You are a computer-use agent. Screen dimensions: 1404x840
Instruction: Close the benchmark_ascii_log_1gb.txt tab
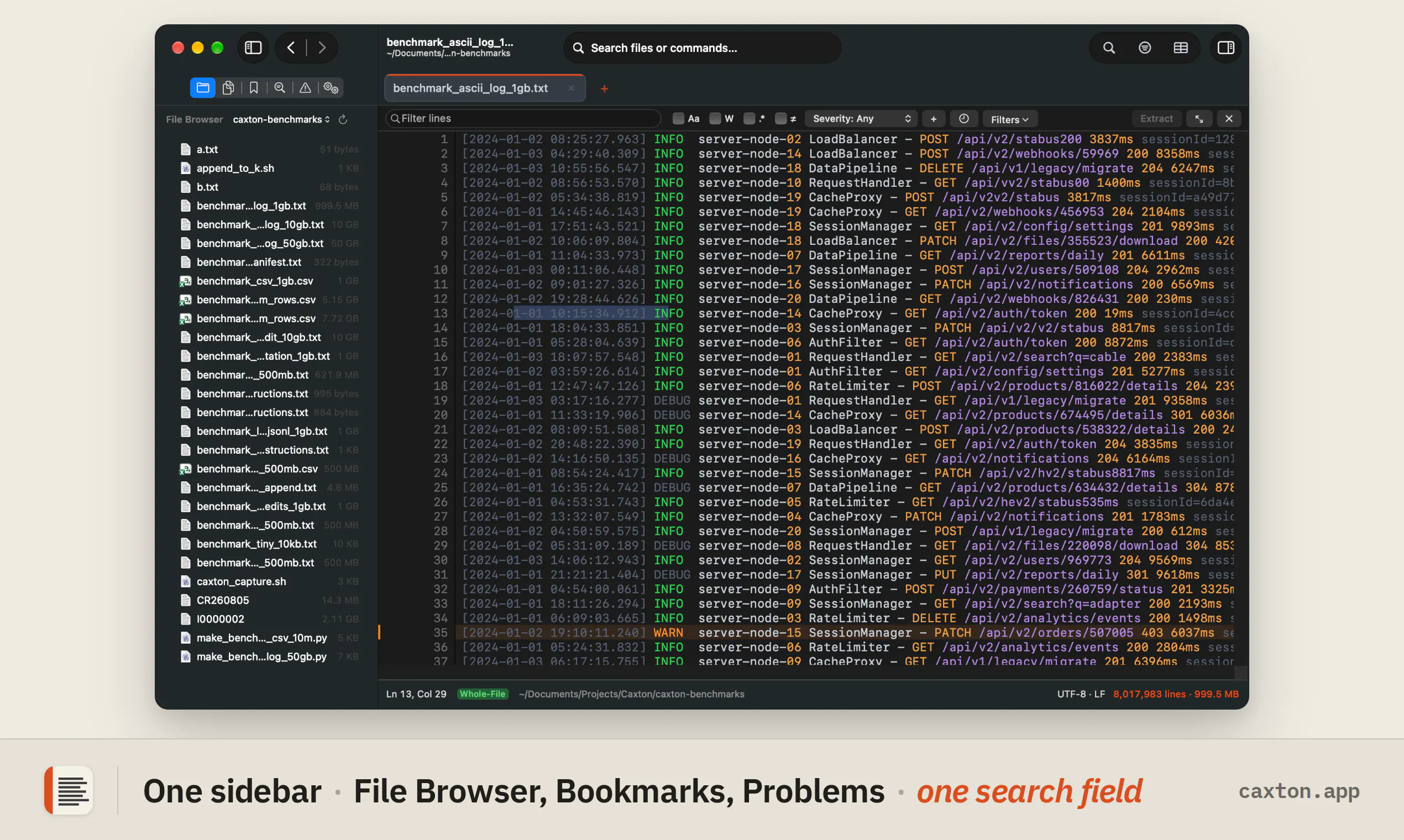click(571, 88)
